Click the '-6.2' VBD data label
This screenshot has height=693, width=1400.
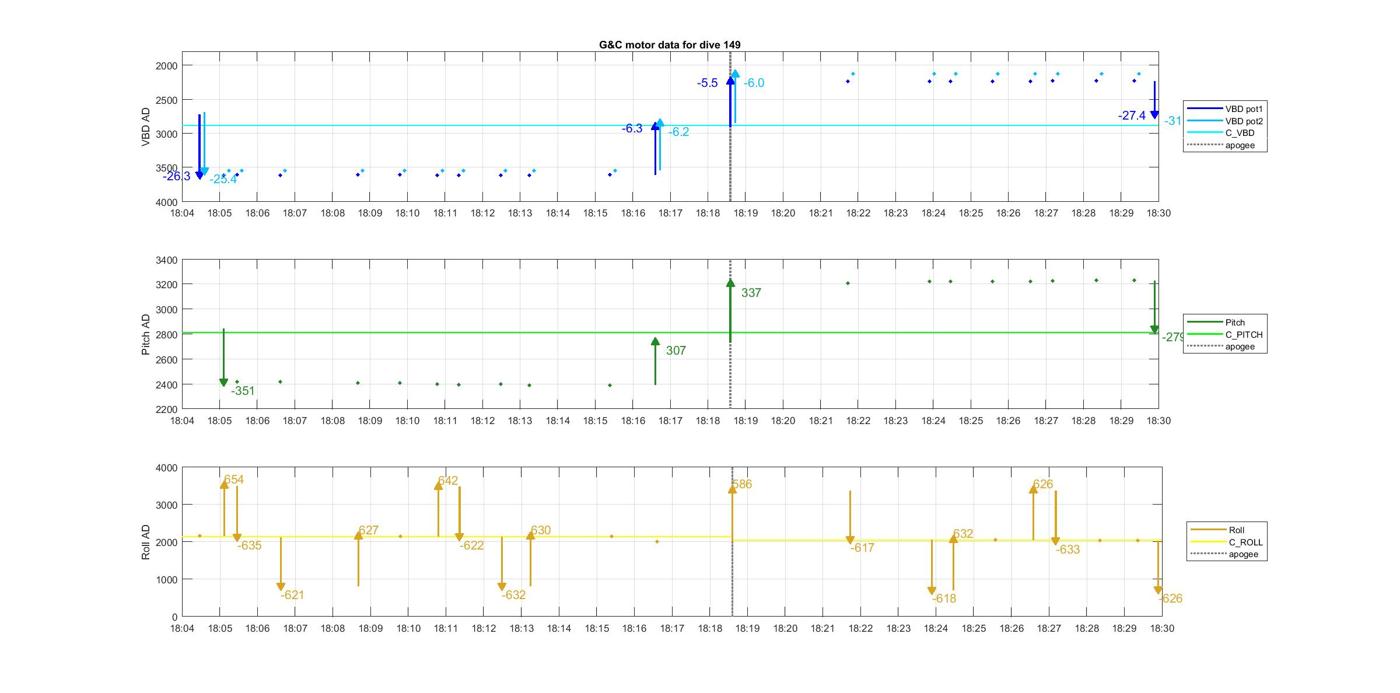coord(679,132)
